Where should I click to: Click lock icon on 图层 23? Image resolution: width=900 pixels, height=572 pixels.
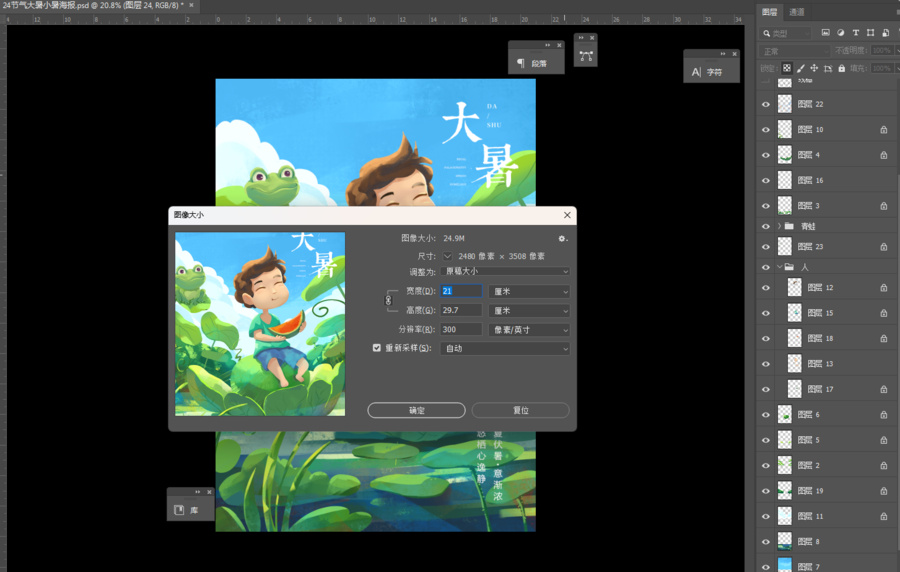tap(884, 247)
